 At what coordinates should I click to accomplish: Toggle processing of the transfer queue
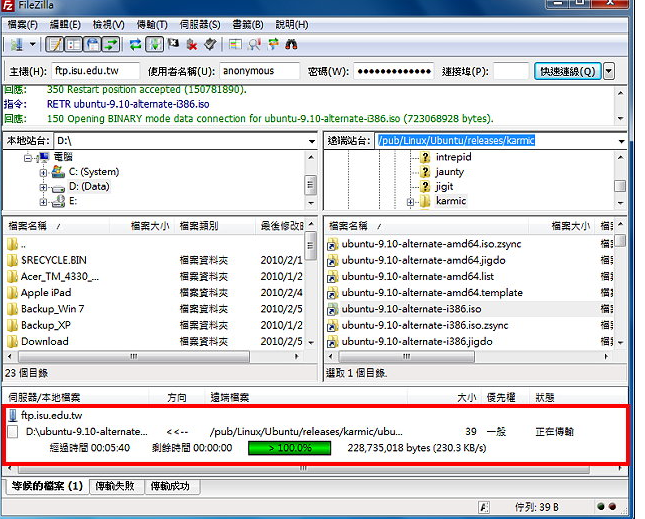[x=154, y=44]
